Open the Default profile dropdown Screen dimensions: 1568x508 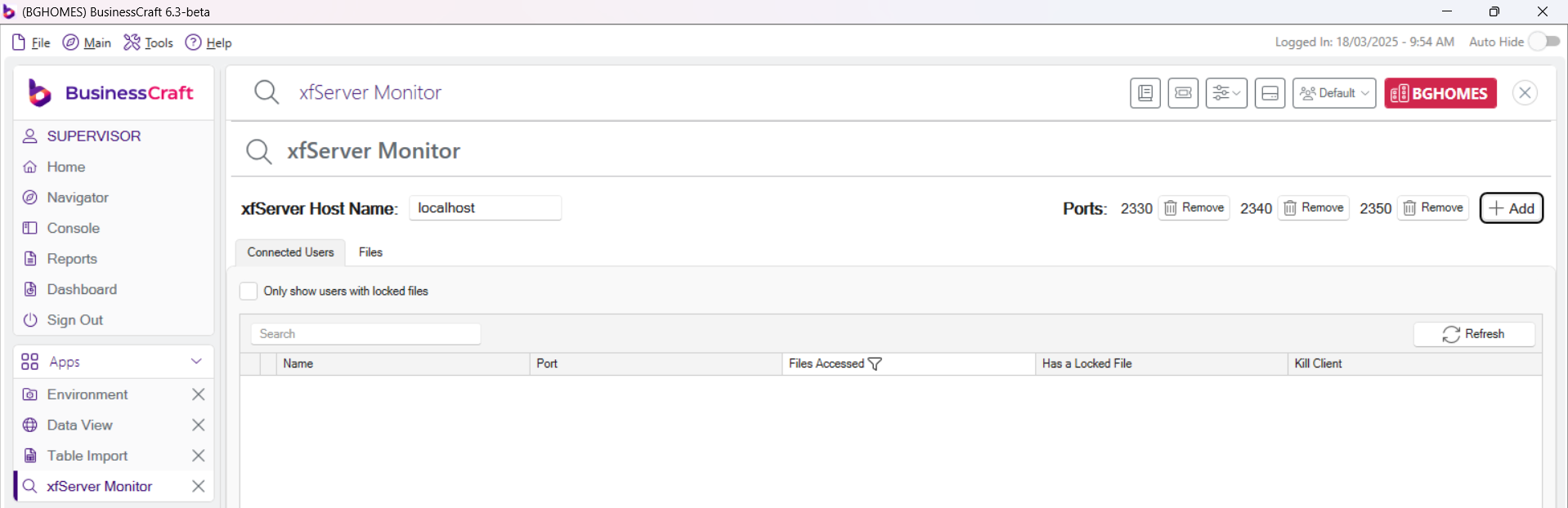point(1334,93)
